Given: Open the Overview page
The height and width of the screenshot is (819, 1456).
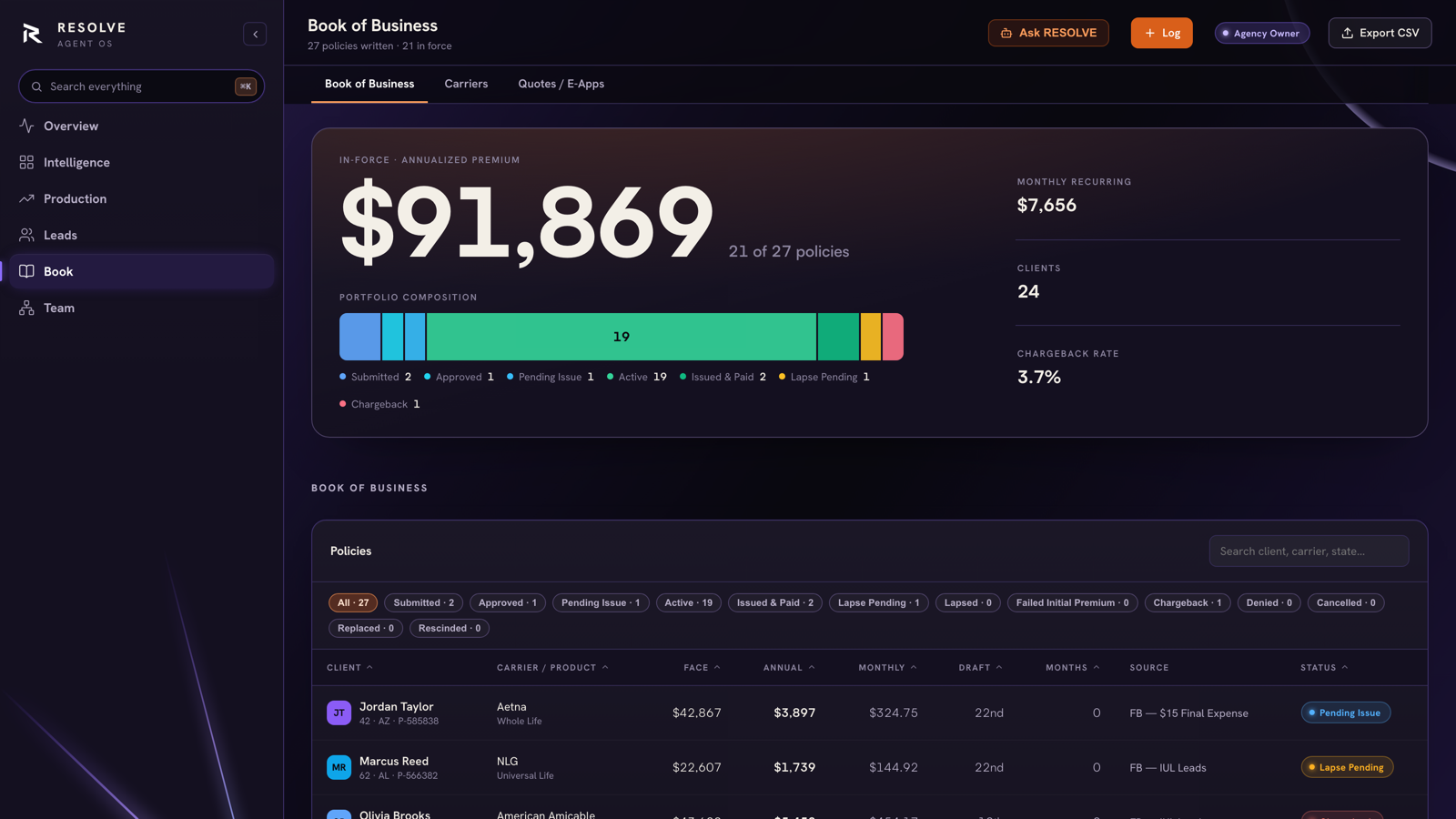Looking at the screenshot, I should point(142,126).
